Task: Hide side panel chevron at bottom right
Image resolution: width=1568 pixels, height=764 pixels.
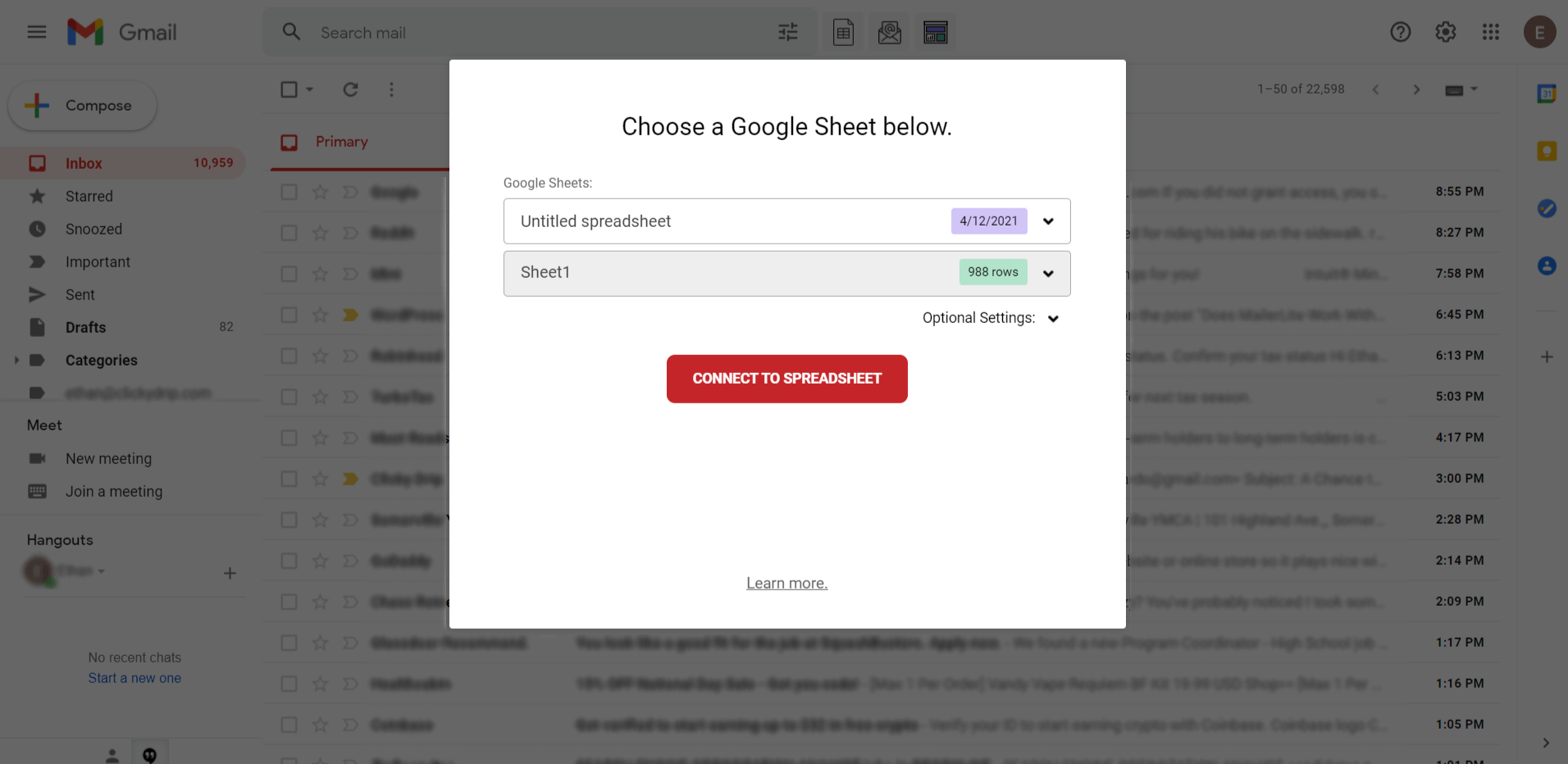Action: pos(1546,743)
